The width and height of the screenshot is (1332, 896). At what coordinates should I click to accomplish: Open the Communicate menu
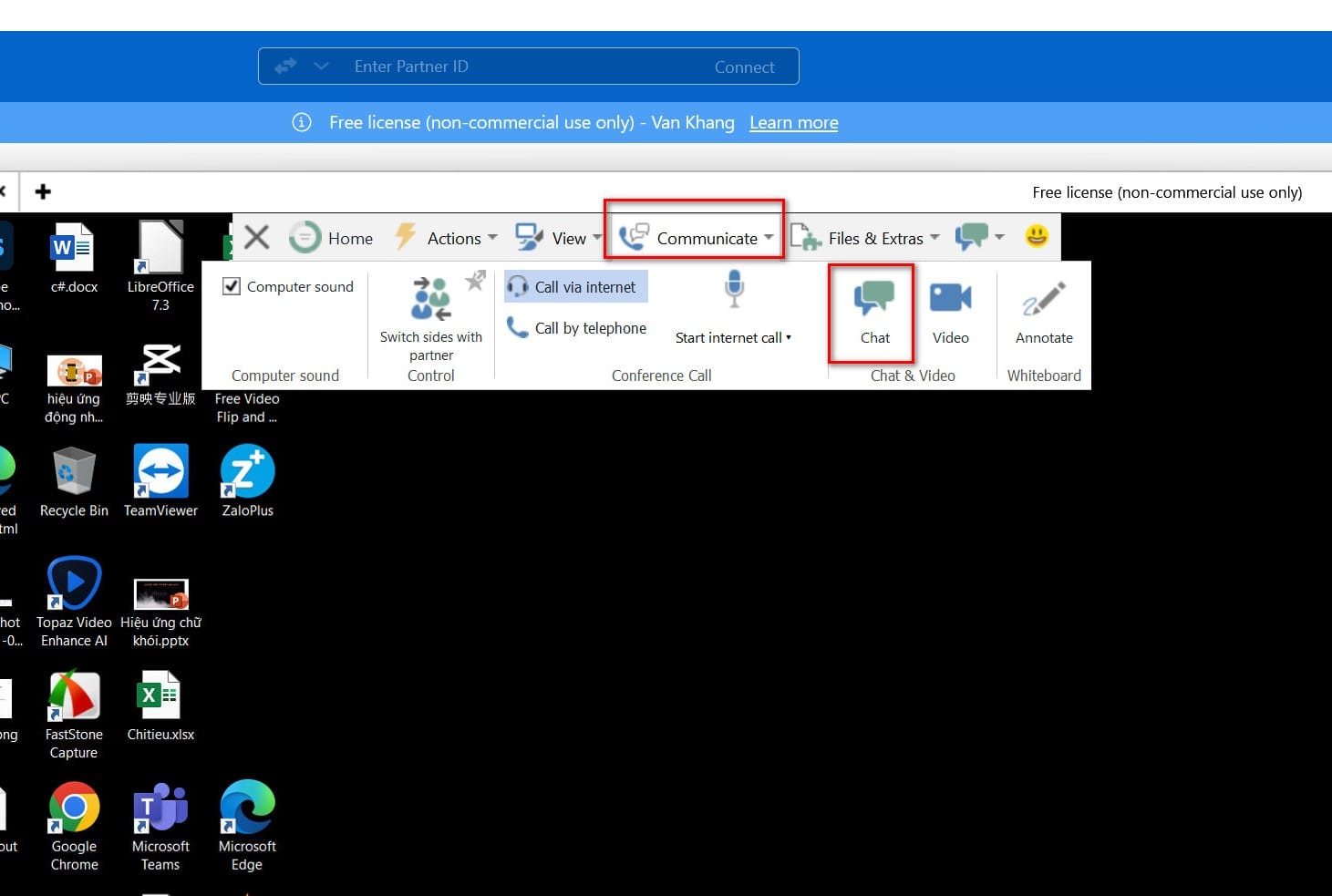pyautogui.click(x=696, y=237)
